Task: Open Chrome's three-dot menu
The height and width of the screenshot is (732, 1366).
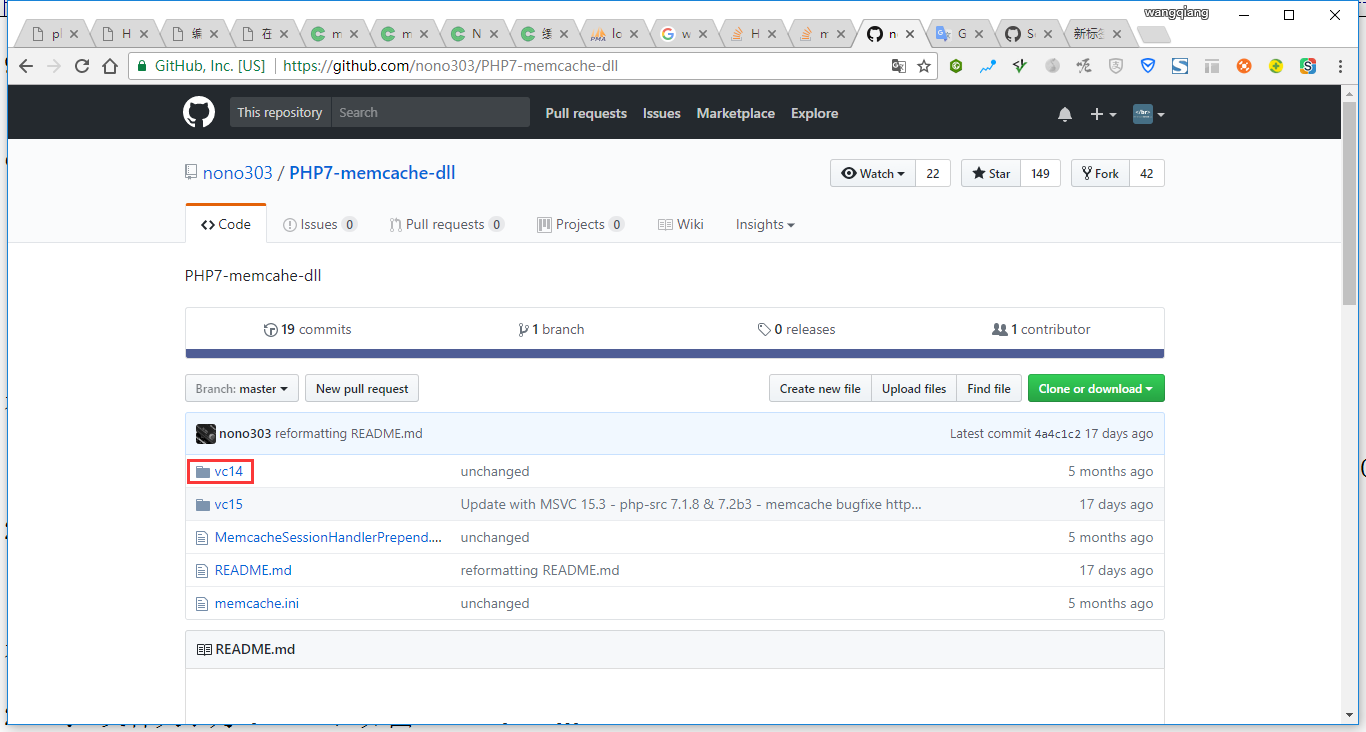Action: click(x=1340, y=67)
